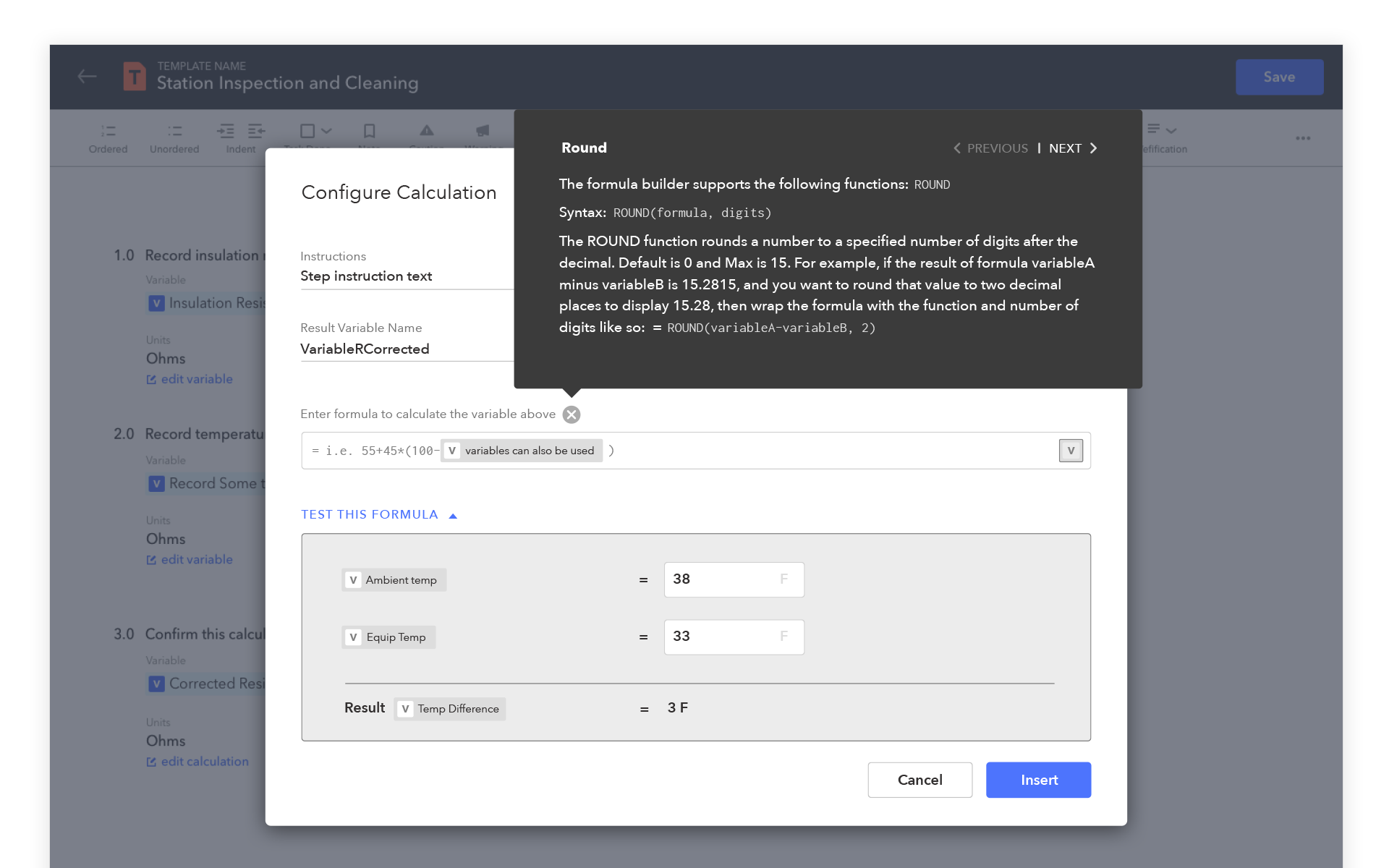Click the Caution triangle icon
This screenshot has height=868, width=1389.
pyautogui.click(x=427, y=131)
